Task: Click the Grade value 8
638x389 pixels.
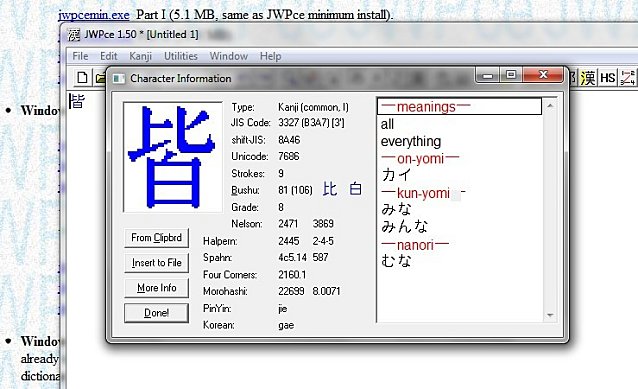Action: tap(281, 208)
